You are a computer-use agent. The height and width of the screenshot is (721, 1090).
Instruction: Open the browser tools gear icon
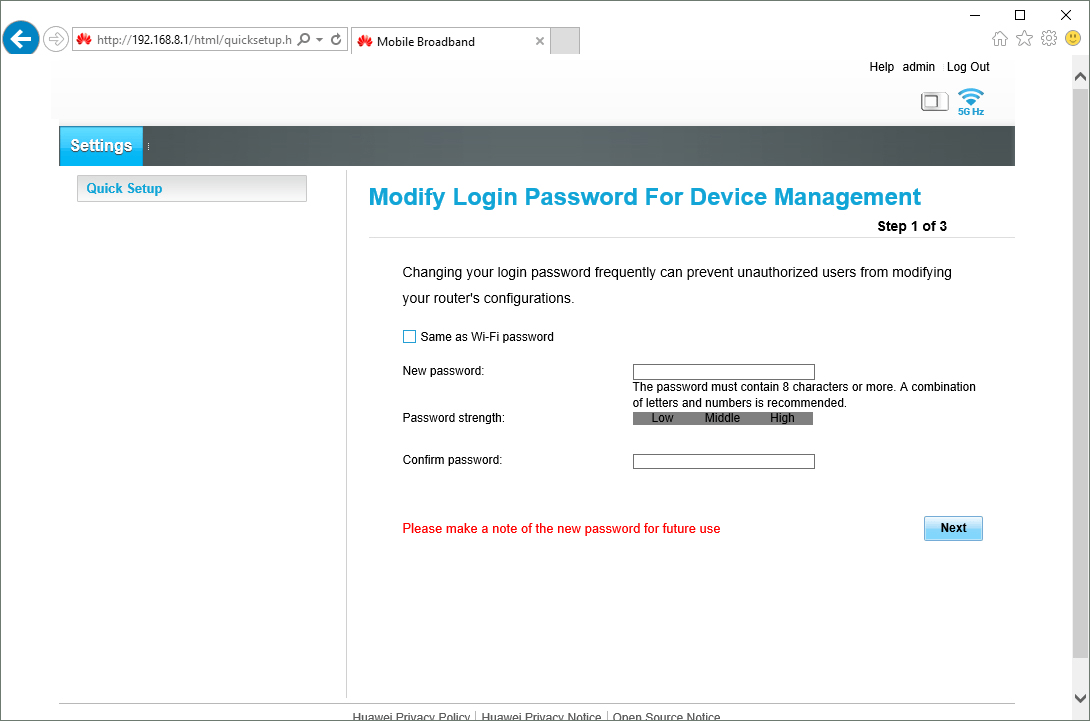(x=1048, y=38)
